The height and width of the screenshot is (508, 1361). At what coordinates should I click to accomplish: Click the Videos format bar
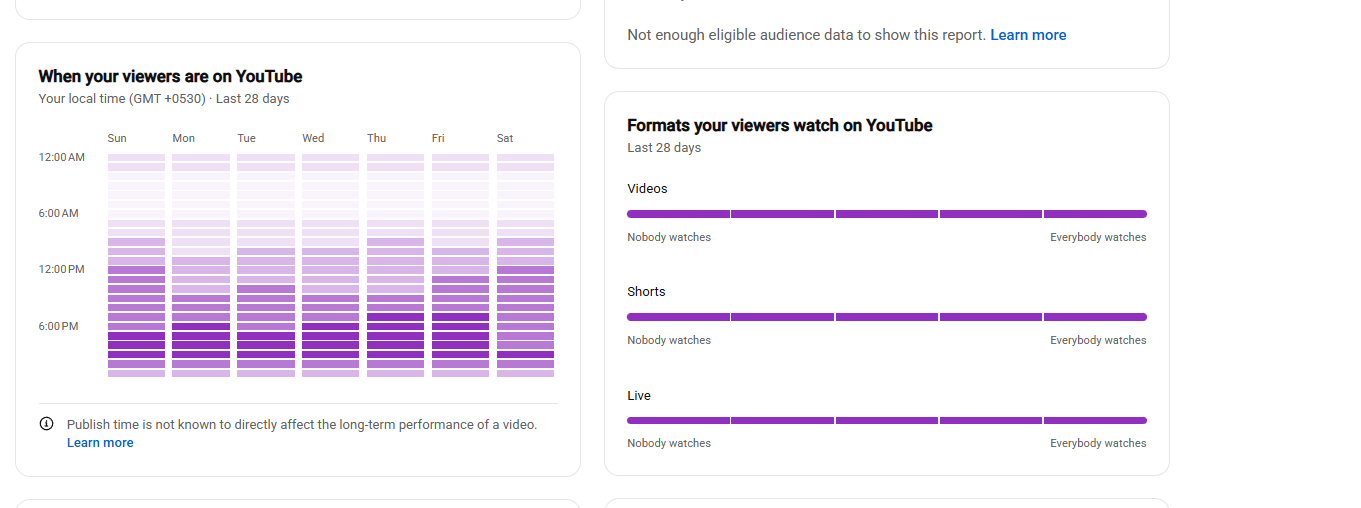click(886, 214)
